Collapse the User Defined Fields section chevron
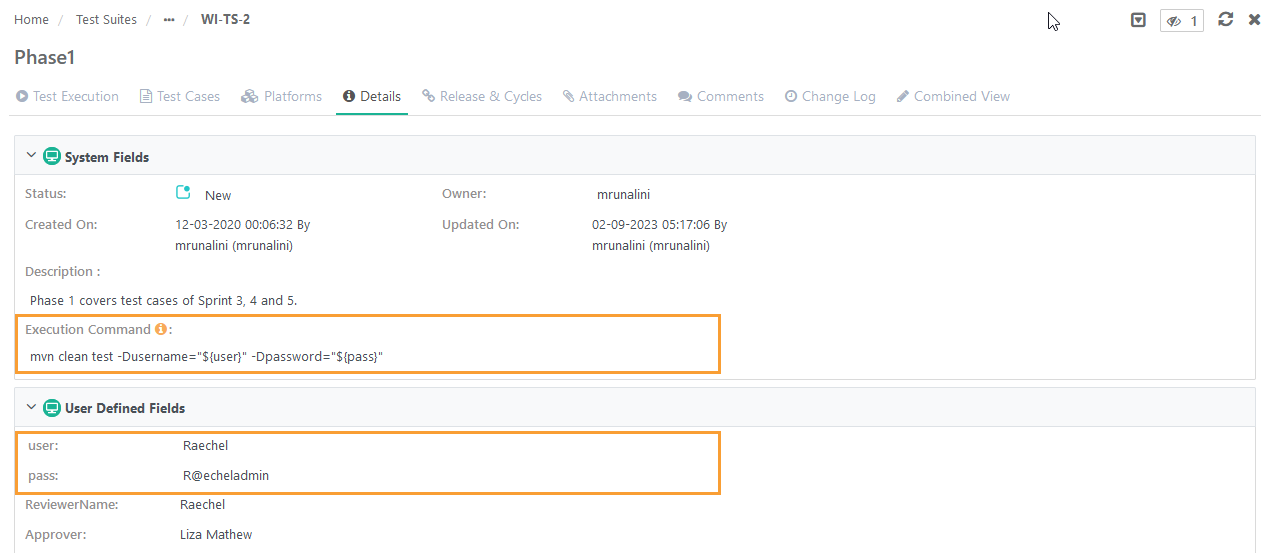The height and width of the screenshot is (553, 1265). tap(31, 407)
